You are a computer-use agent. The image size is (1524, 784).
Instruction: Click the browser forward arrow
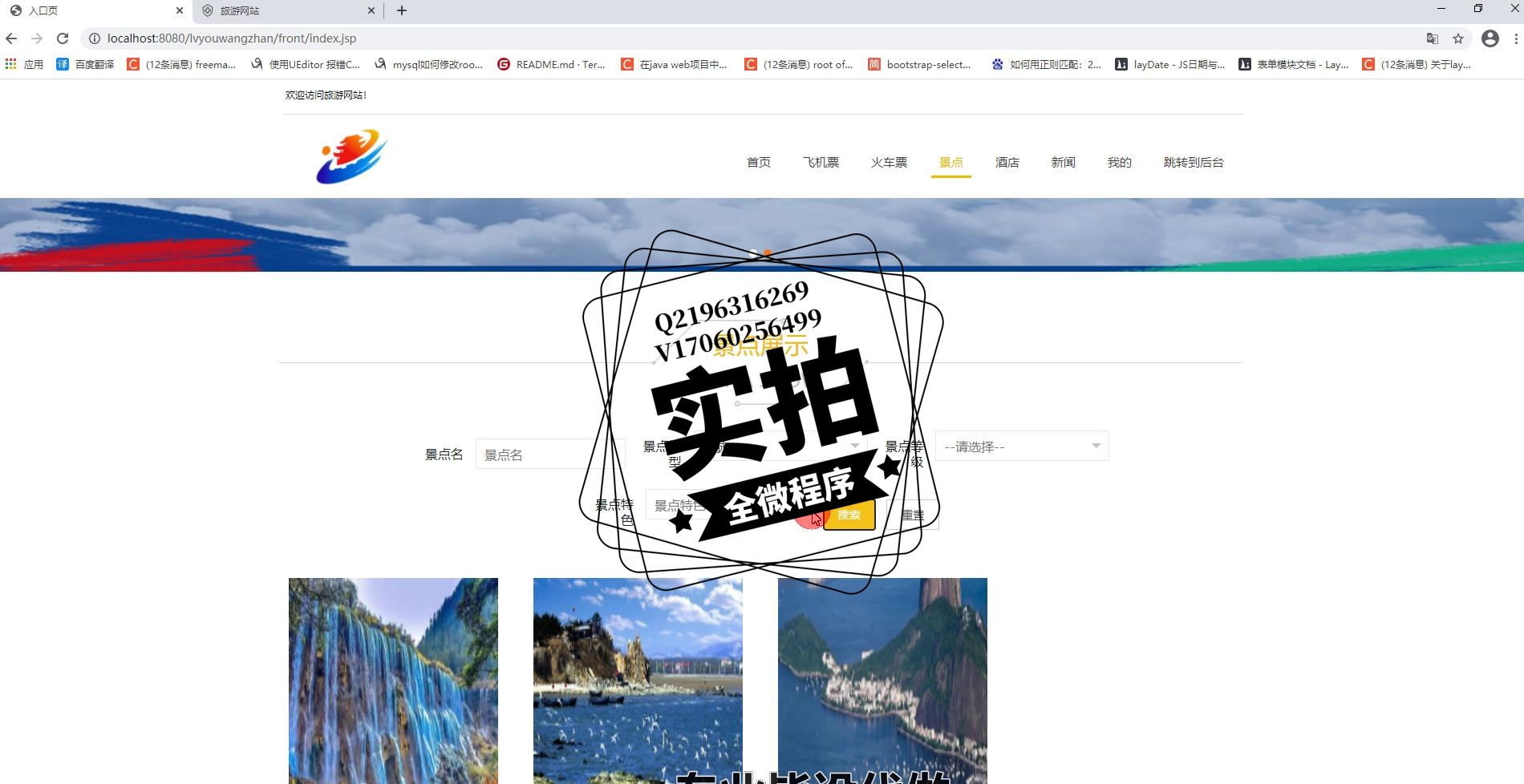[x=37, y=38]
